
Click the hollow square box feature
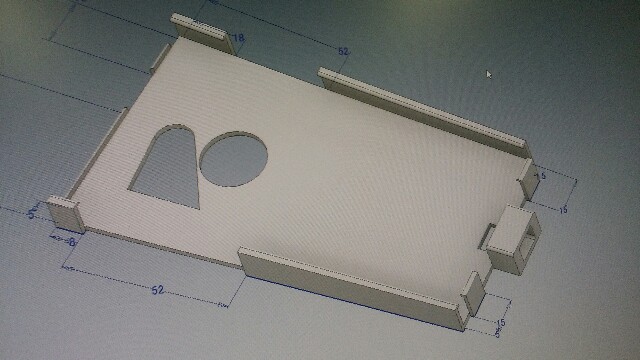point(514,239)
